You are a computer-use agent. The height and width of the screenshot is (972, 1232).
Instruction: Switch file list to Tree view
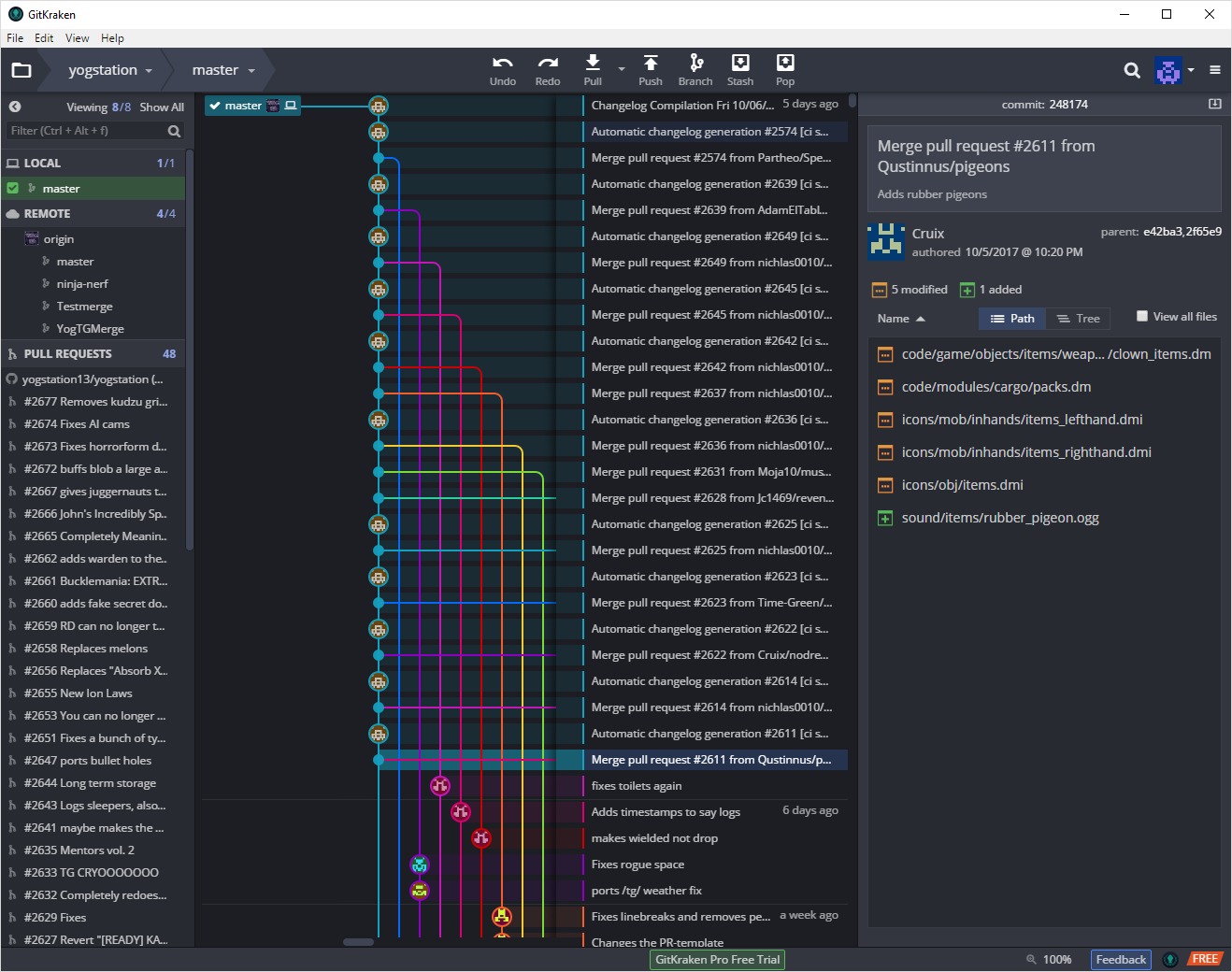[1078, 319]
